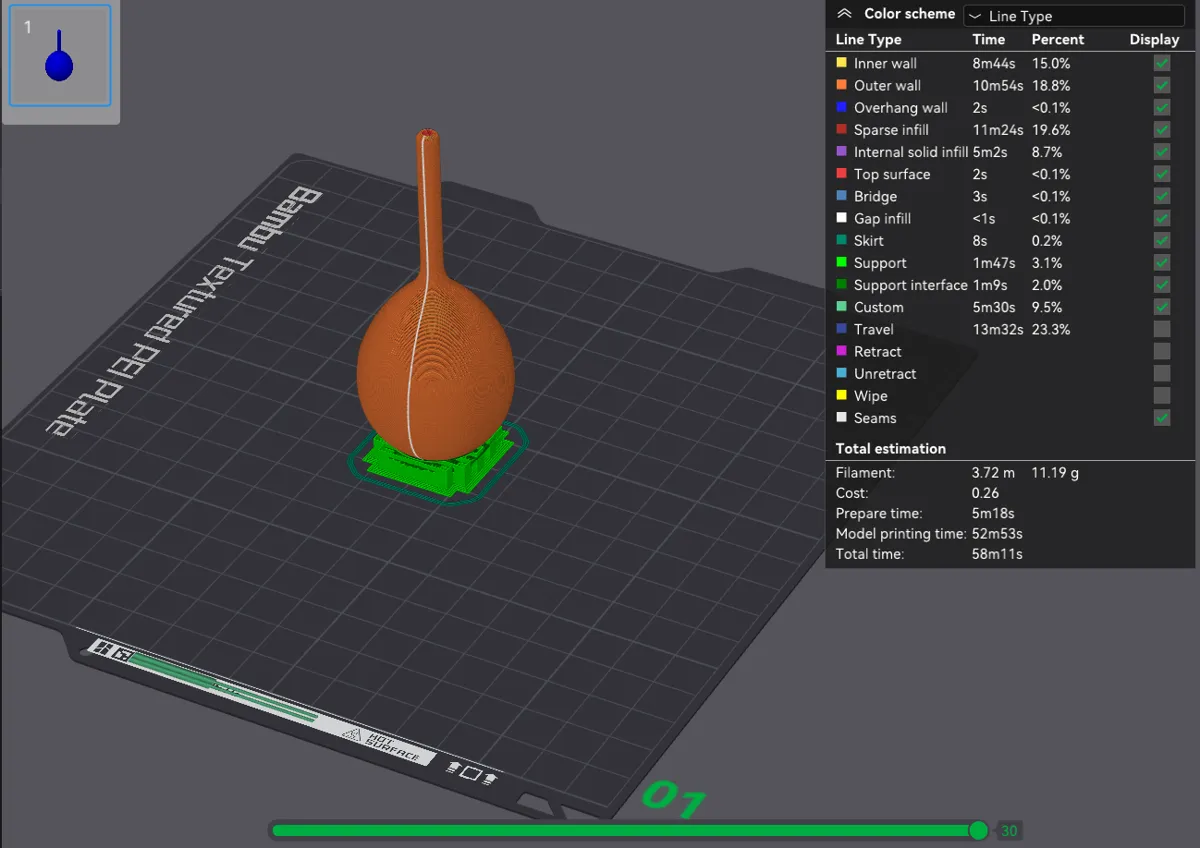Click the Line Type column header
This screenshot has height=848, width=1200.
tap(868, 40)
